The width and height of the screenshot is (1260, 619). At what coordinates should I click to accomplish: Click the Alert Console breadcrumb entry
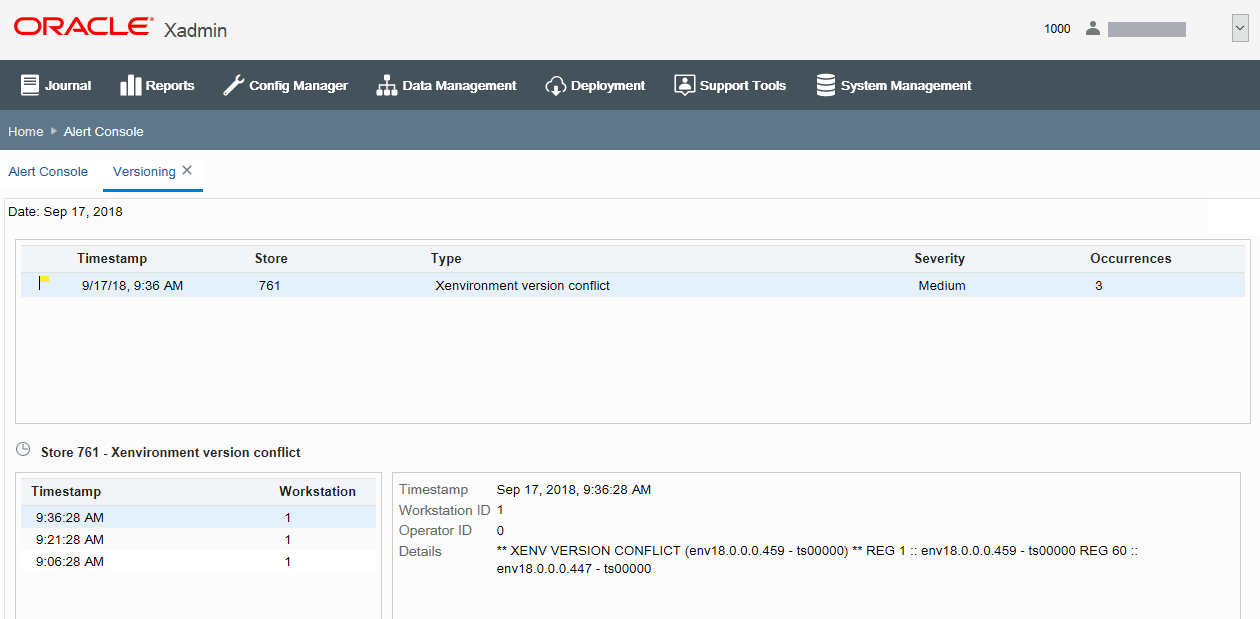pos(103,131)
